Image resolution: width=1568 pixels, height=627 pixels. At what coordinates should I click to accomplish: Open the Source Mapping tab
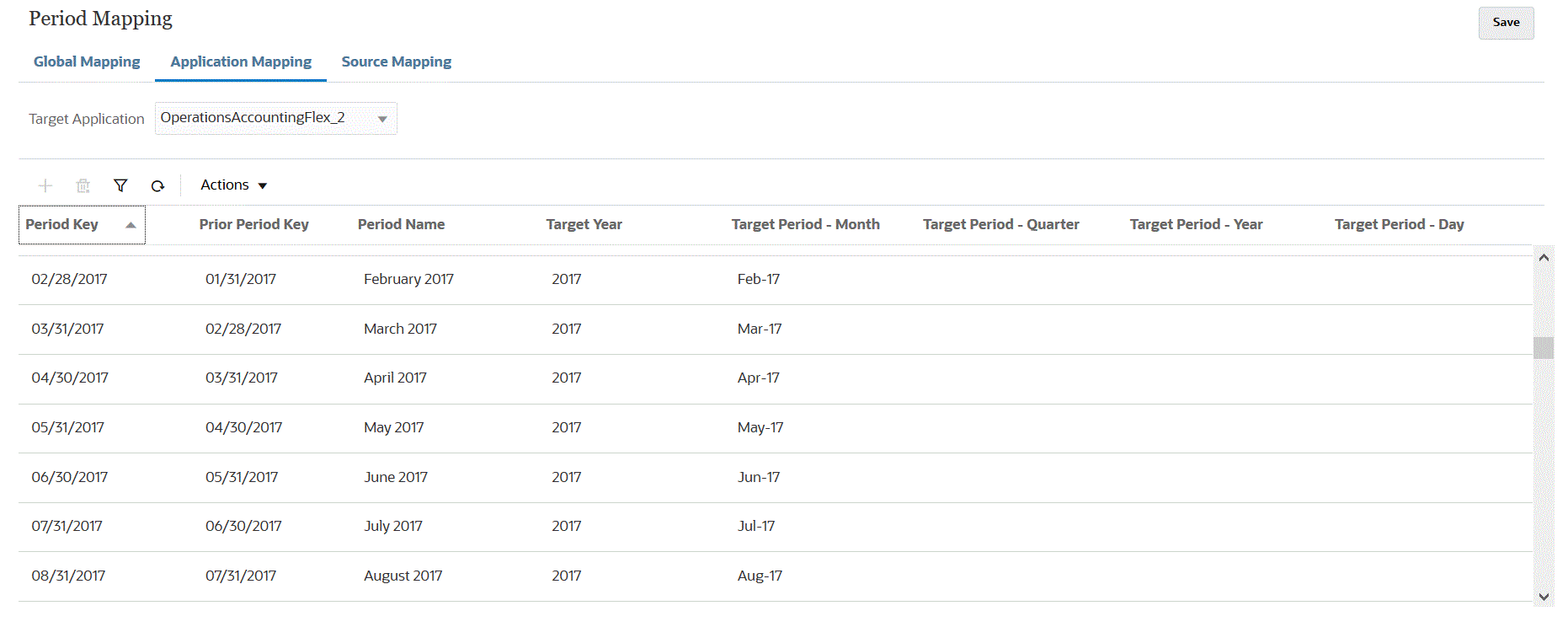[397, 62]
